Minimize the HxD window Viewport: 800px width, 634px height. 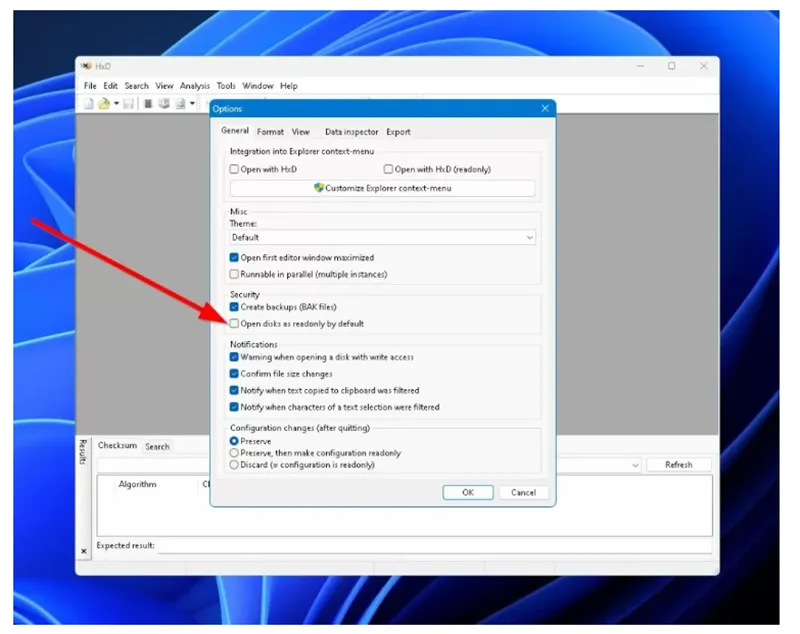[x=640, y=66]
